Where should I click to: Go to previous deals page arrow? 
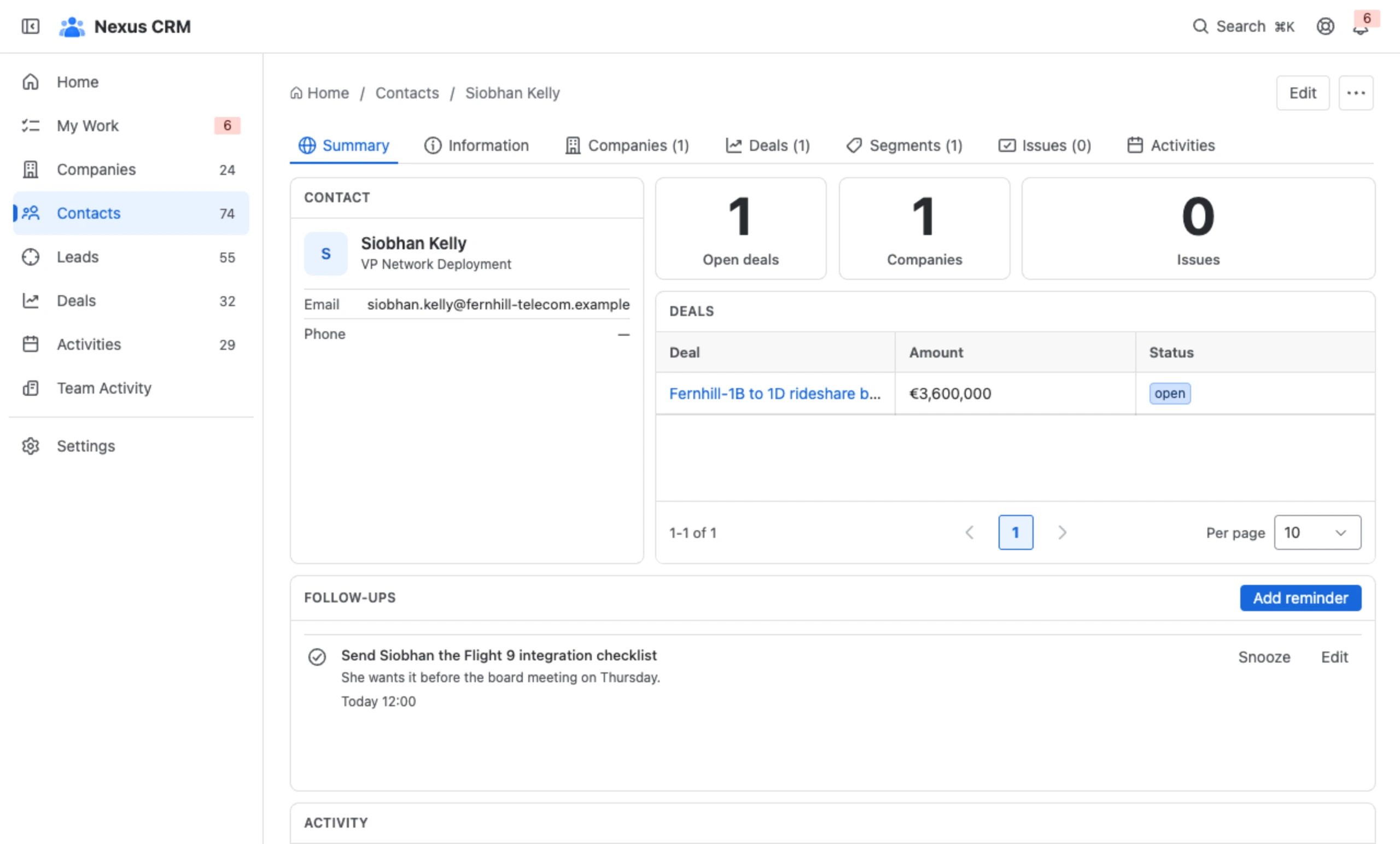pyautogui.click(x=969, y=532)
